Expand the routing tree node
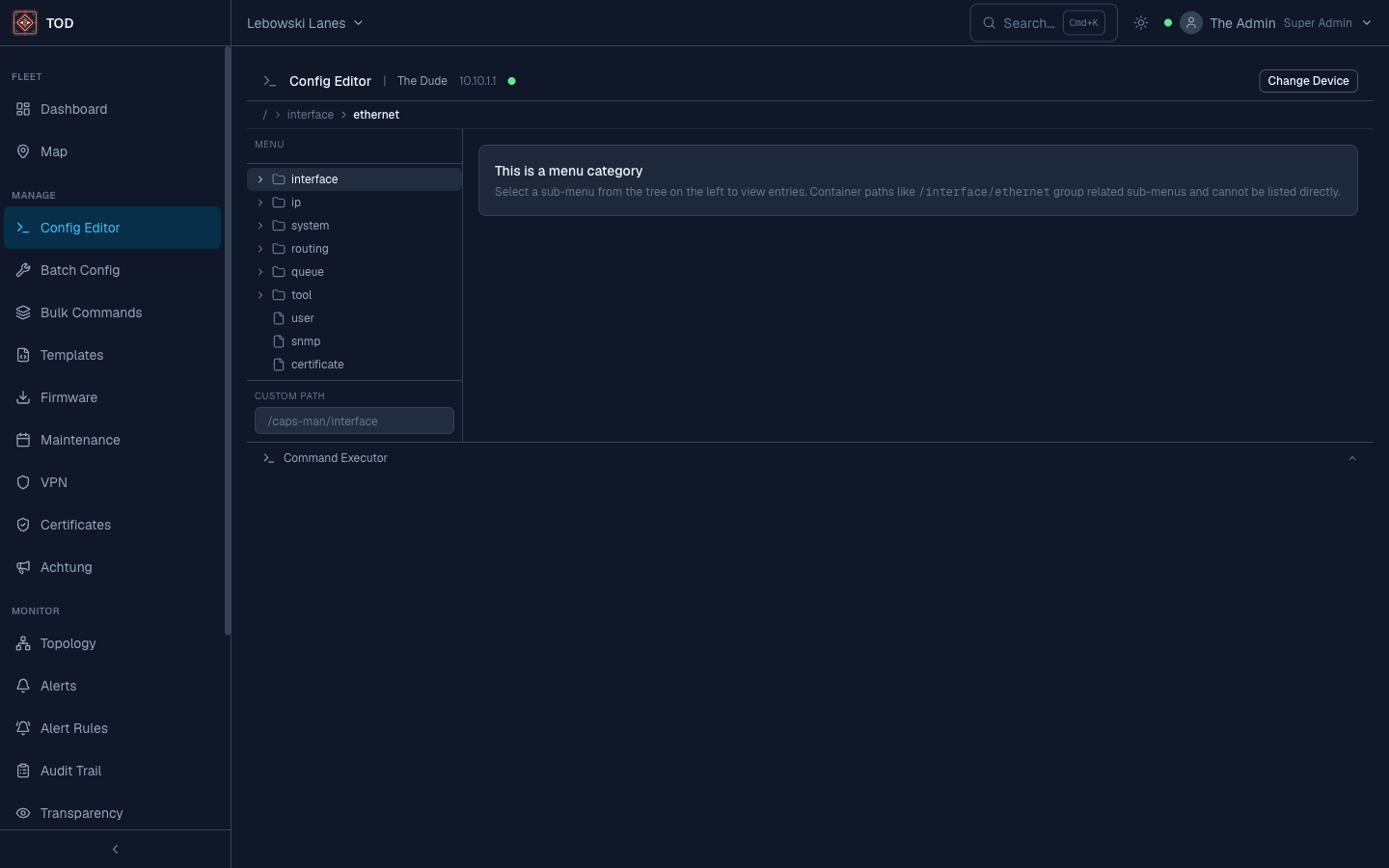The height and width of the screenshot is (868, 1389). 260,249
